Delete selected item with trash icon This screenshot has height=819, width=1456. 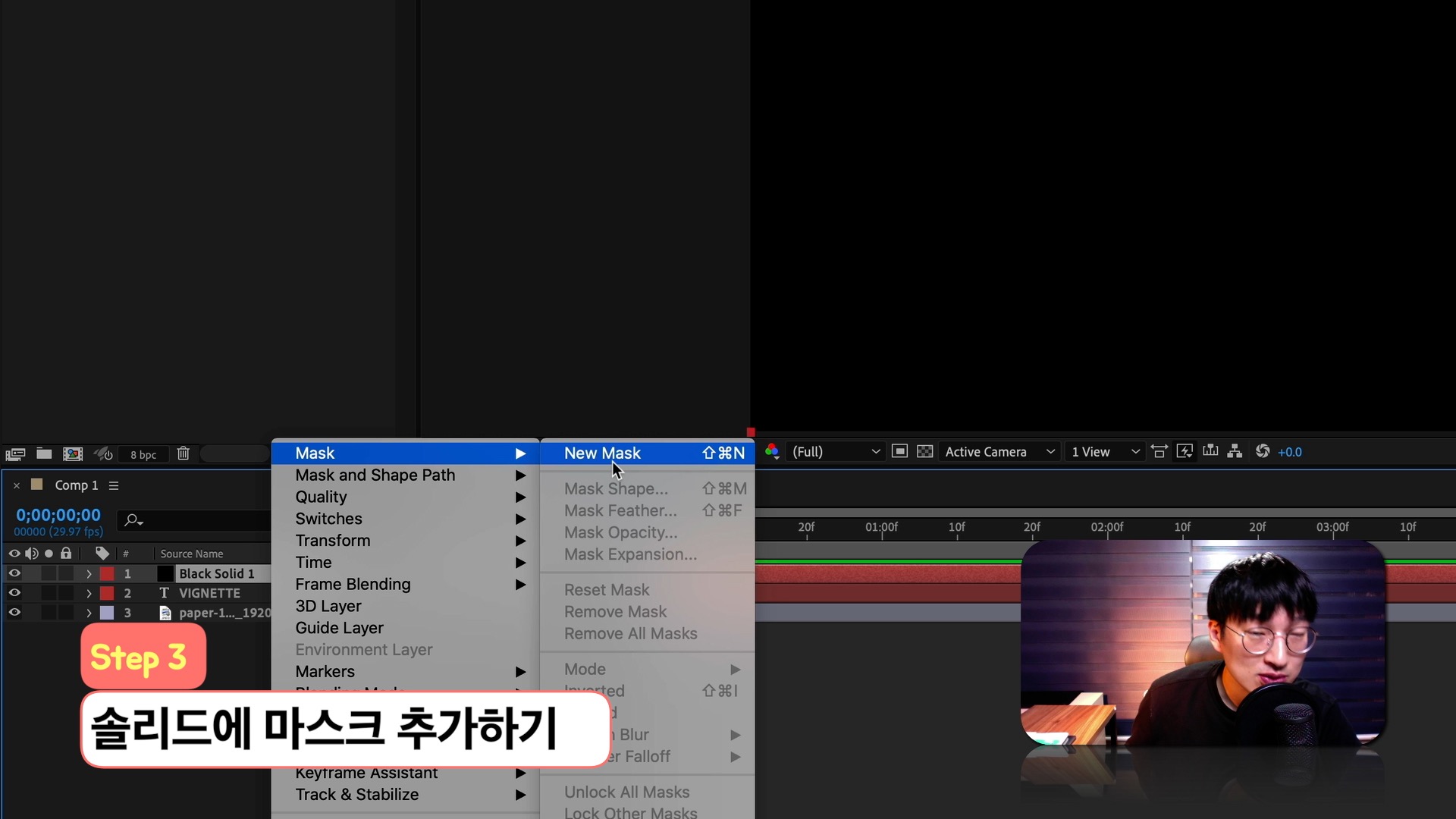tap(183, 453)
